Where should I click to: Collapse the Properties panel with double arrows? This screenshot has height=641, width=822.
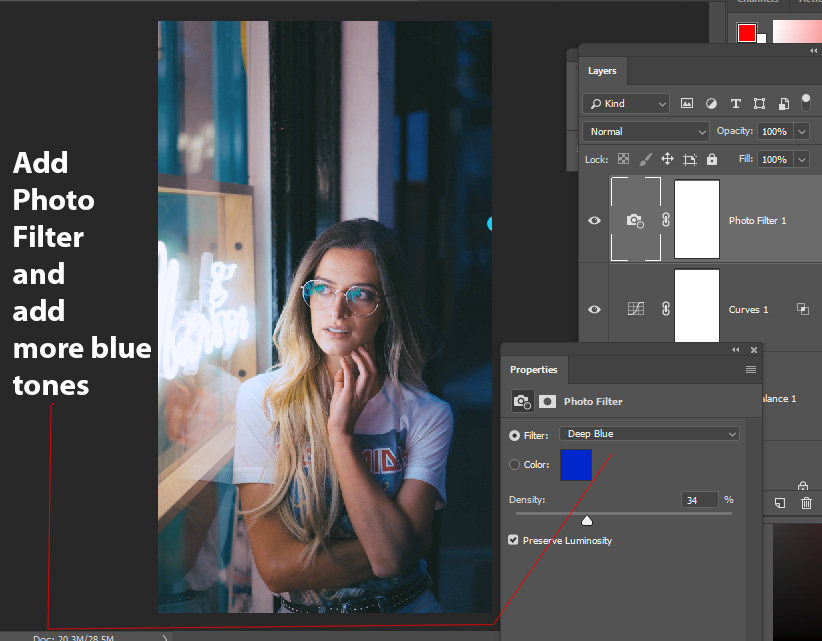click(x=736, y=350)
